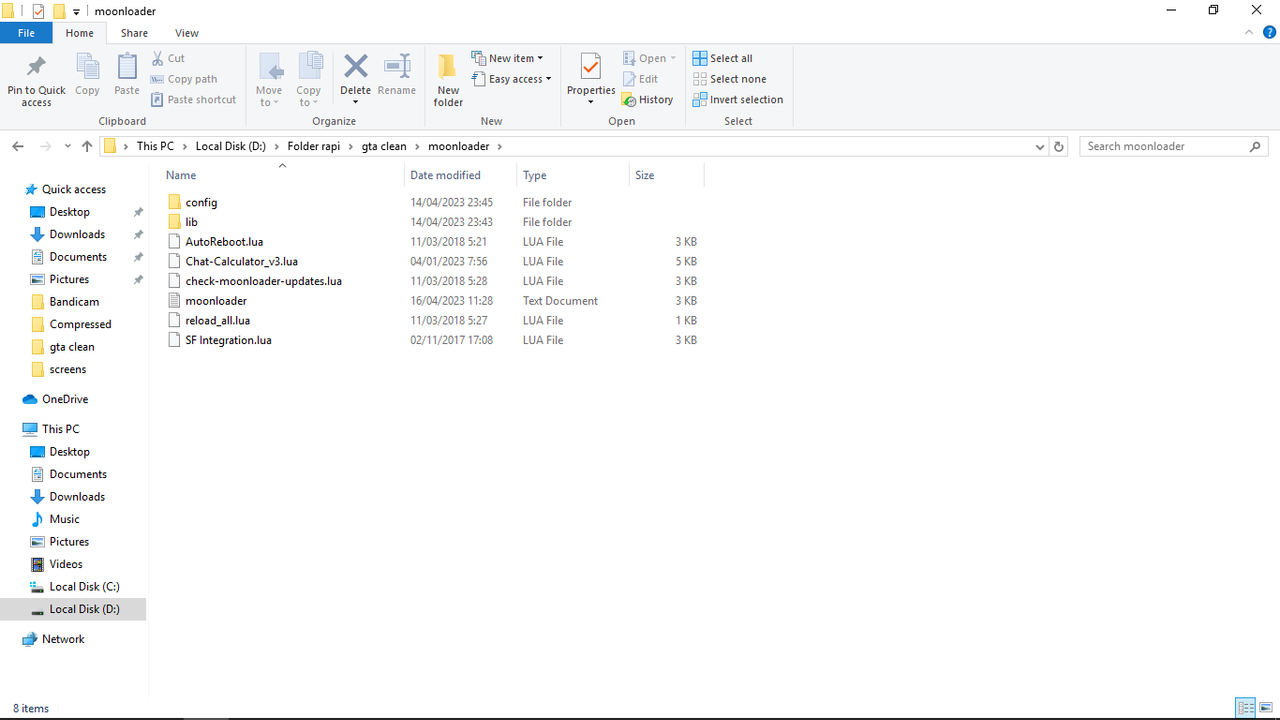Click the Cut scissors icon
The height and width of the screenshot is (720, 1280).
click(158, 58)
